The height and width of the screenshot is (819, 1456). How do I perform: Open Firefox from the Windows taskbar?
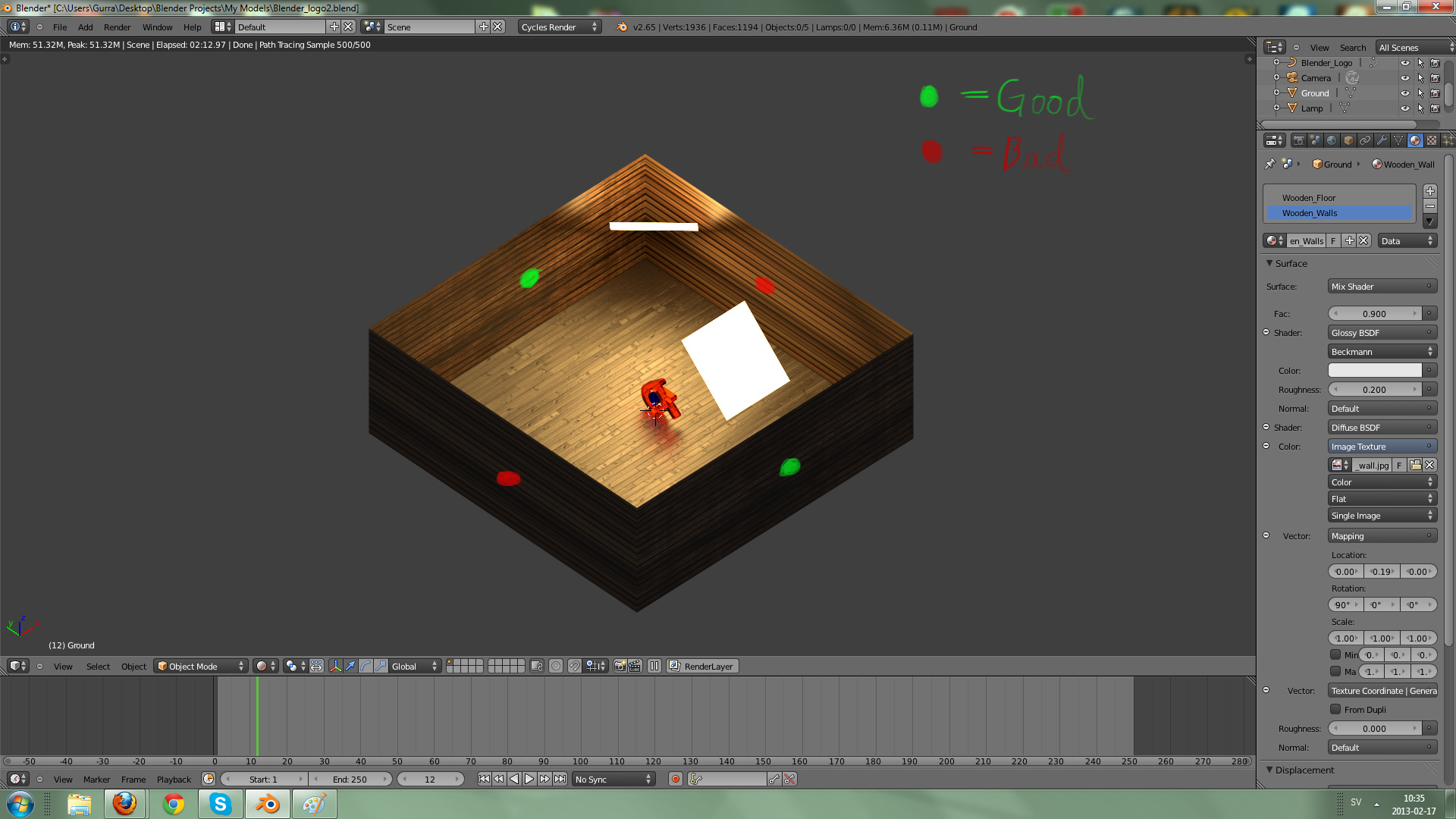pyautogui.click(x=125, y=804)
